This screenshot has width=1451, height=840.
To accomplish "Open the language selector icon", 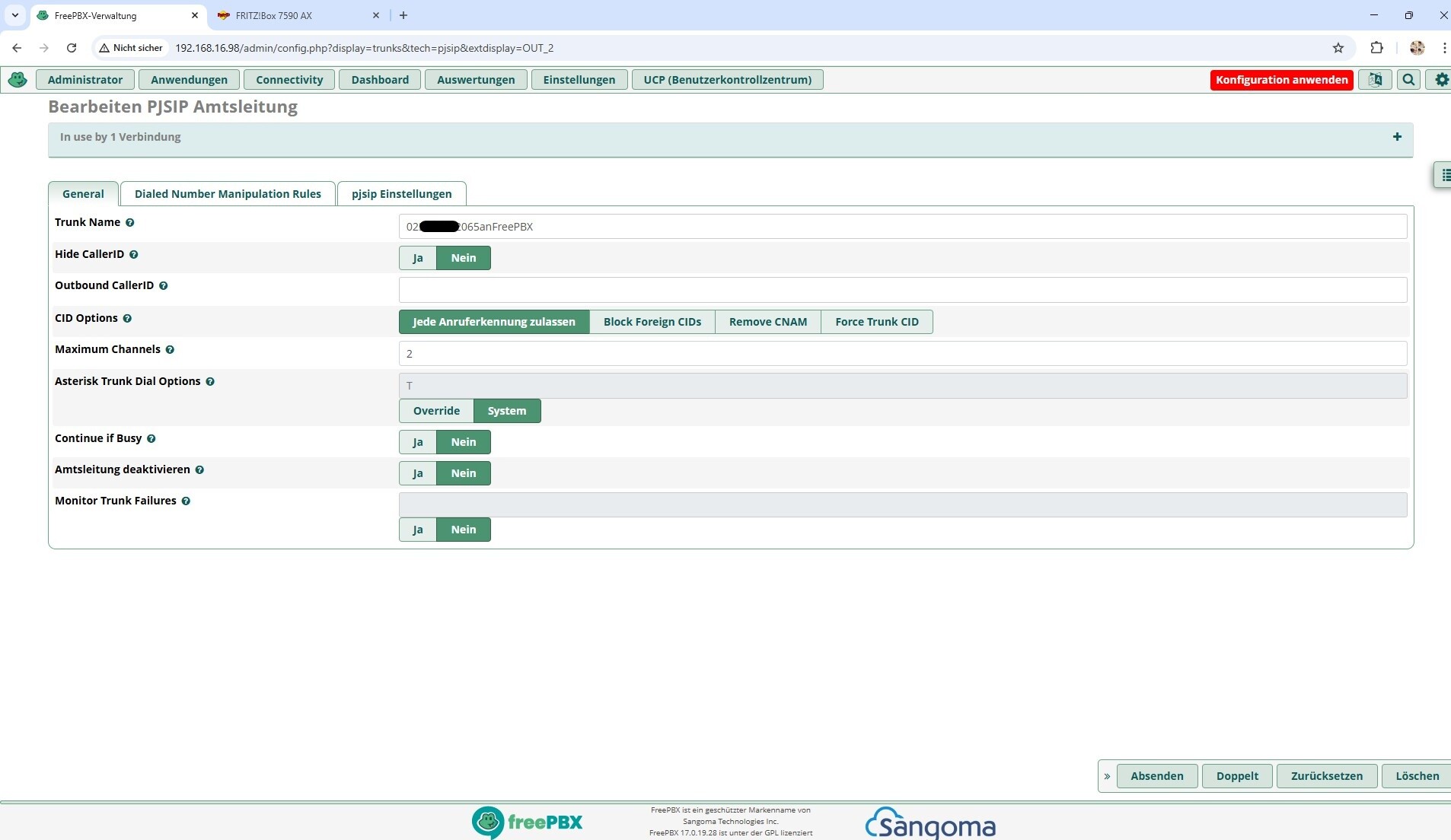I will tap(1375, 80).
